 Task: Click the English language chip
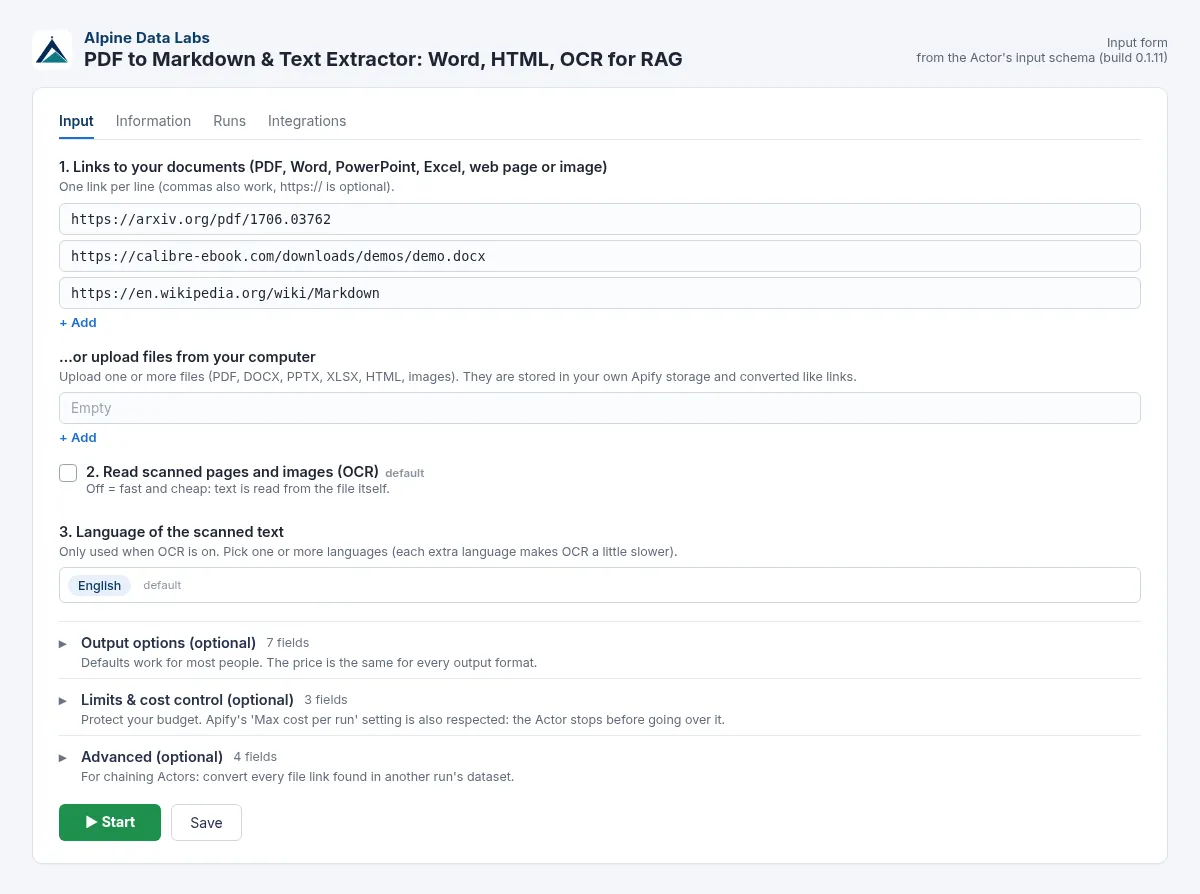pyautogui.click(x=99, y=586)
